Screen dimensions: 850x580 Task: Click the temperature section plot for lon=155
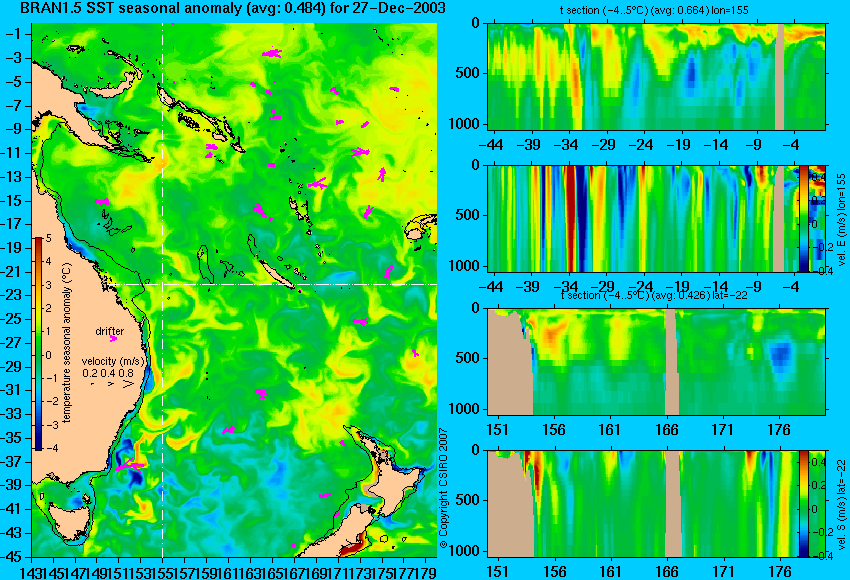tap(656, 76)
